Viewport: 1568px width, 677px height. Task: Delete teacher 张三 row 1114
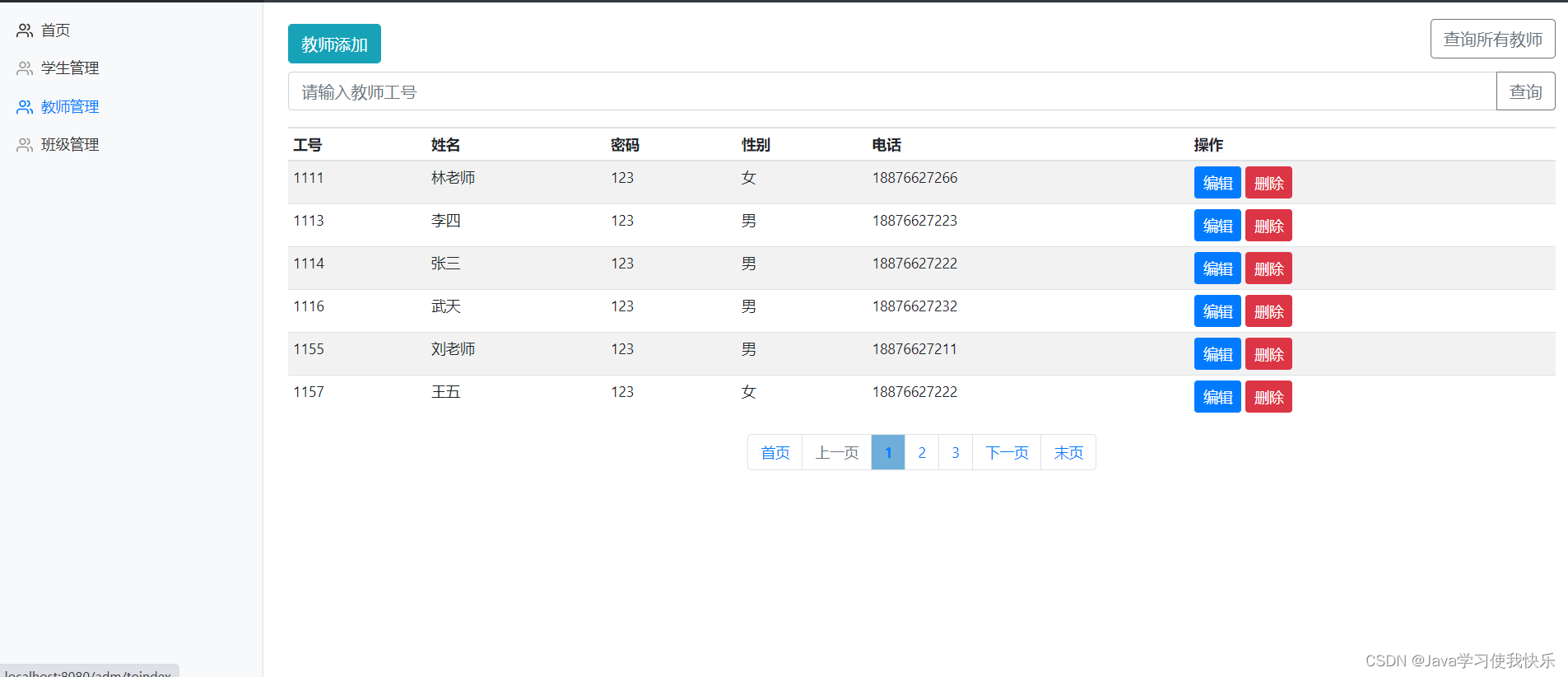point(1268,268)
